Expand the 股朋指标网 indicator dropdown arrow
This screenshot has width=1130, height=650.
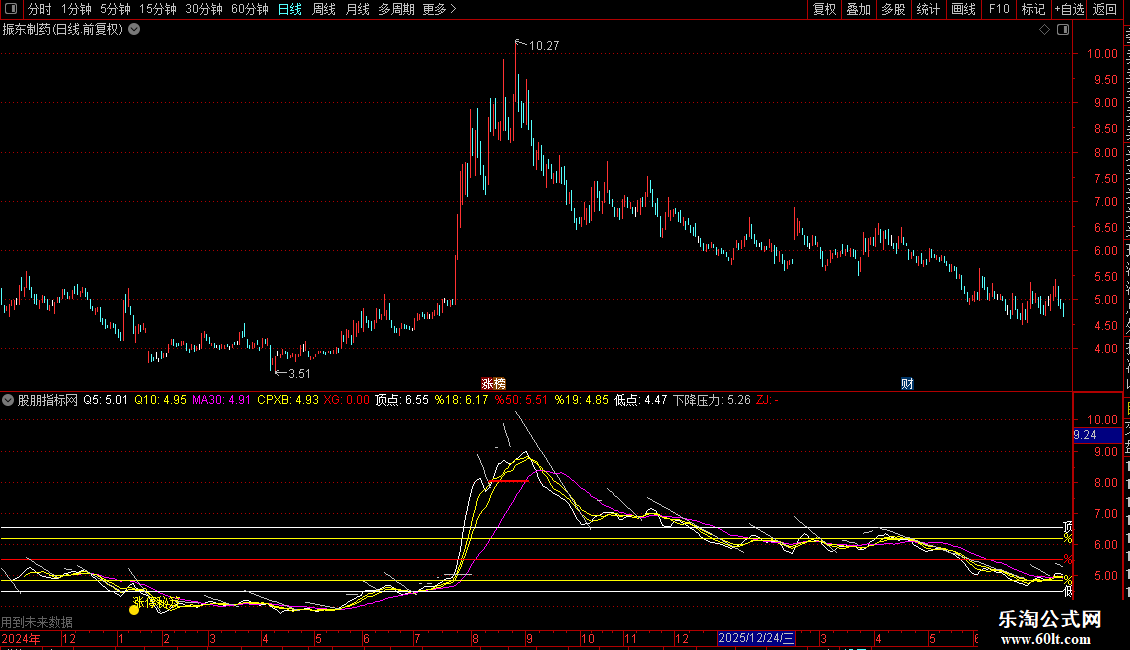pyautogui.click(x=8, y=400)
